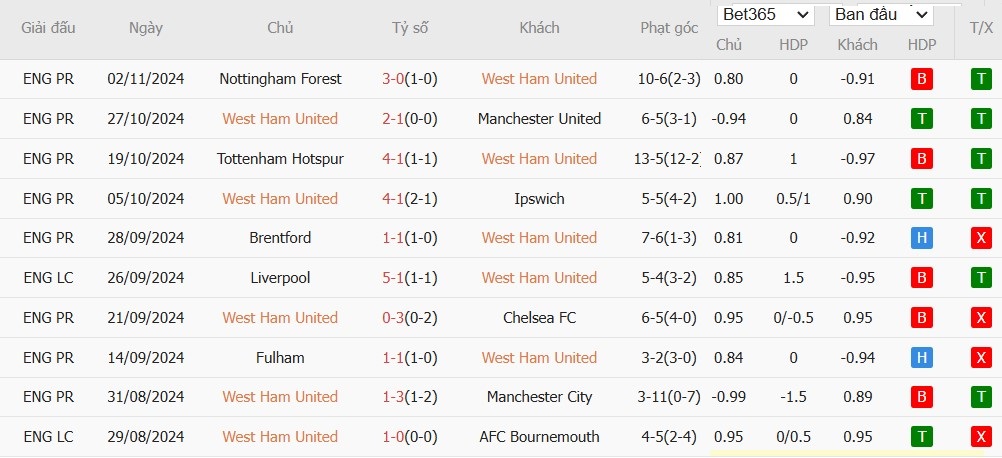Click the red B badge in Nottingham Forest row
1002x458 pixels.
click(921, 79)
